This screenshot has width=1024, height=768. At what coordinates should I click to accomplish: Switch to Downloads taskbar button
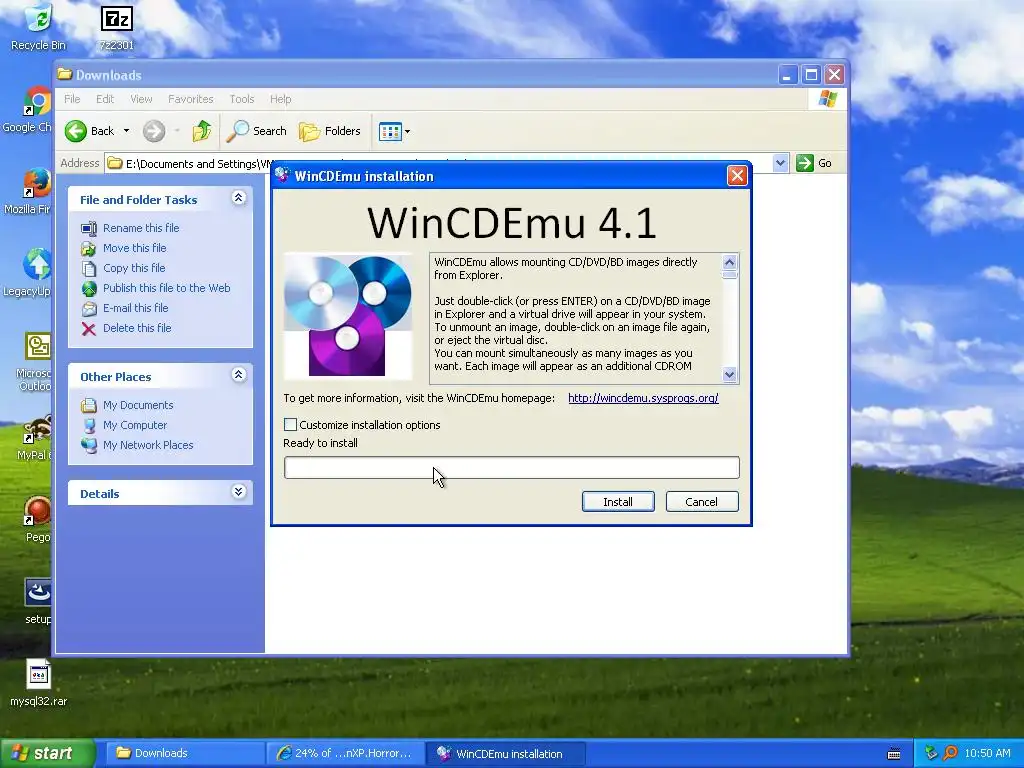183,754
